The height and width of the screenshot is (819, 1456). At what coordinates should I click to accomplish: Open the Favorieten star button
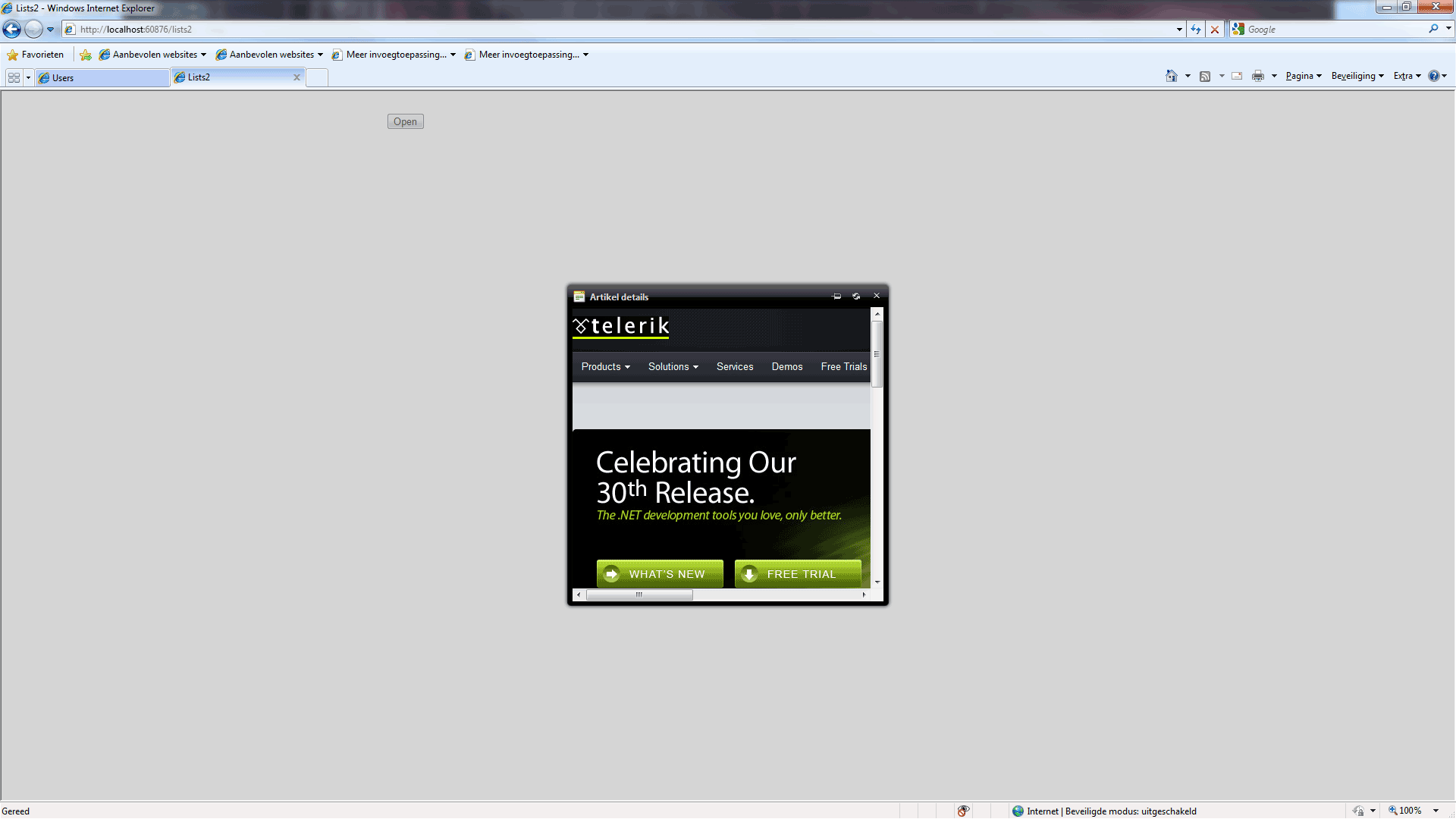coord(36,55)
